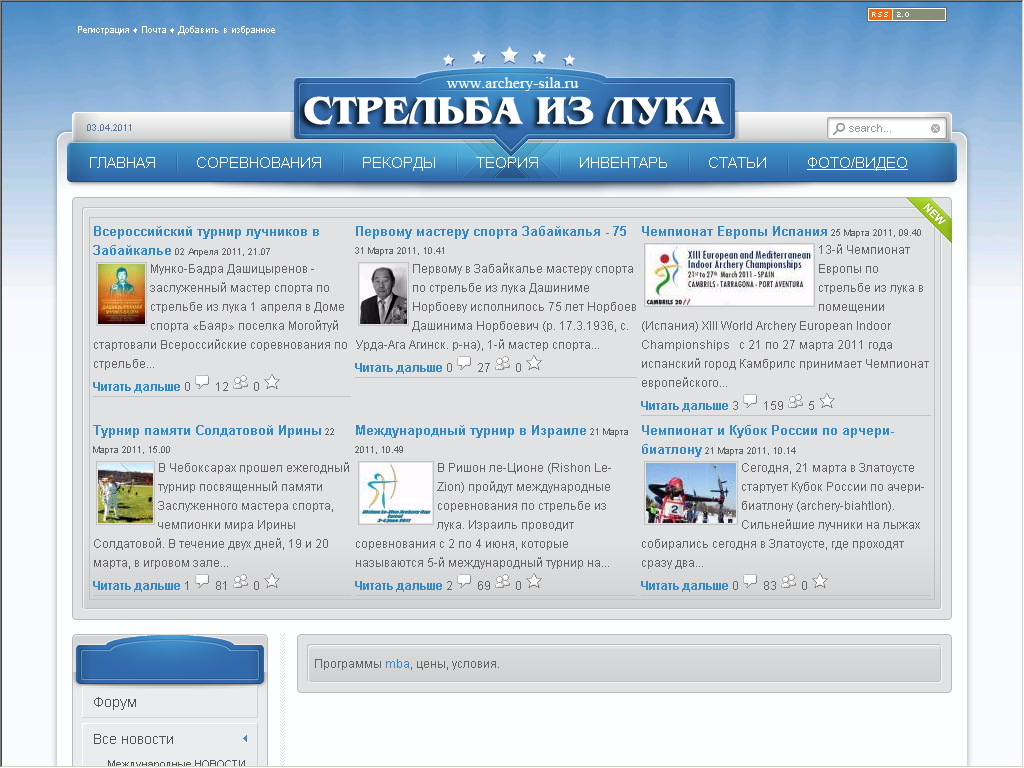The width and height of the screenshot is (1024, 768).
Task: Click the Стрельба из лука site logo
Action: click(514, 108)
